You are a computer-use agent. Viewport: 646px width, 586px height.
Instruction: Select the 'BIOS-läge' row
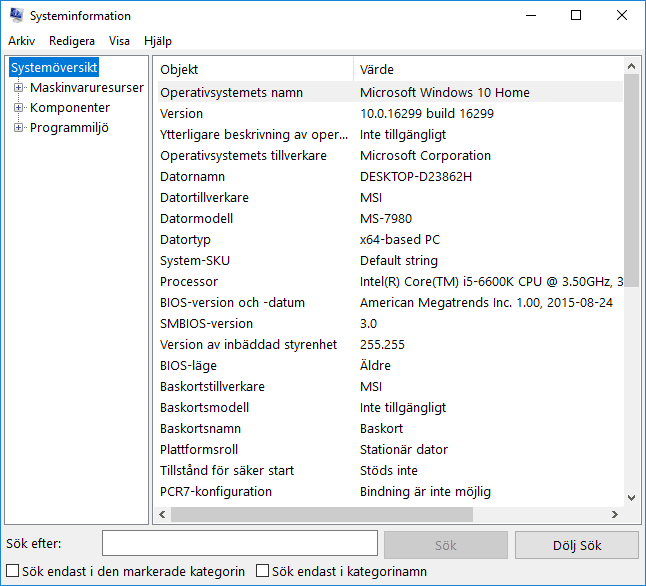pos(390,366)
